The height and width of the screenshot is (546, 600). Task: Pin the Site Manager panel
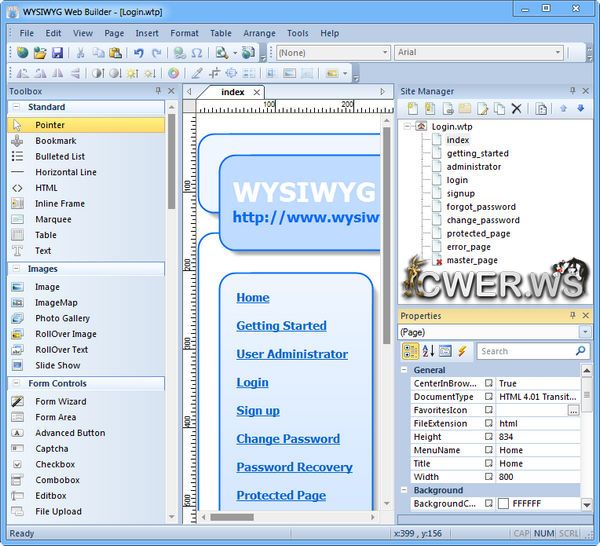tap(572, 91)
